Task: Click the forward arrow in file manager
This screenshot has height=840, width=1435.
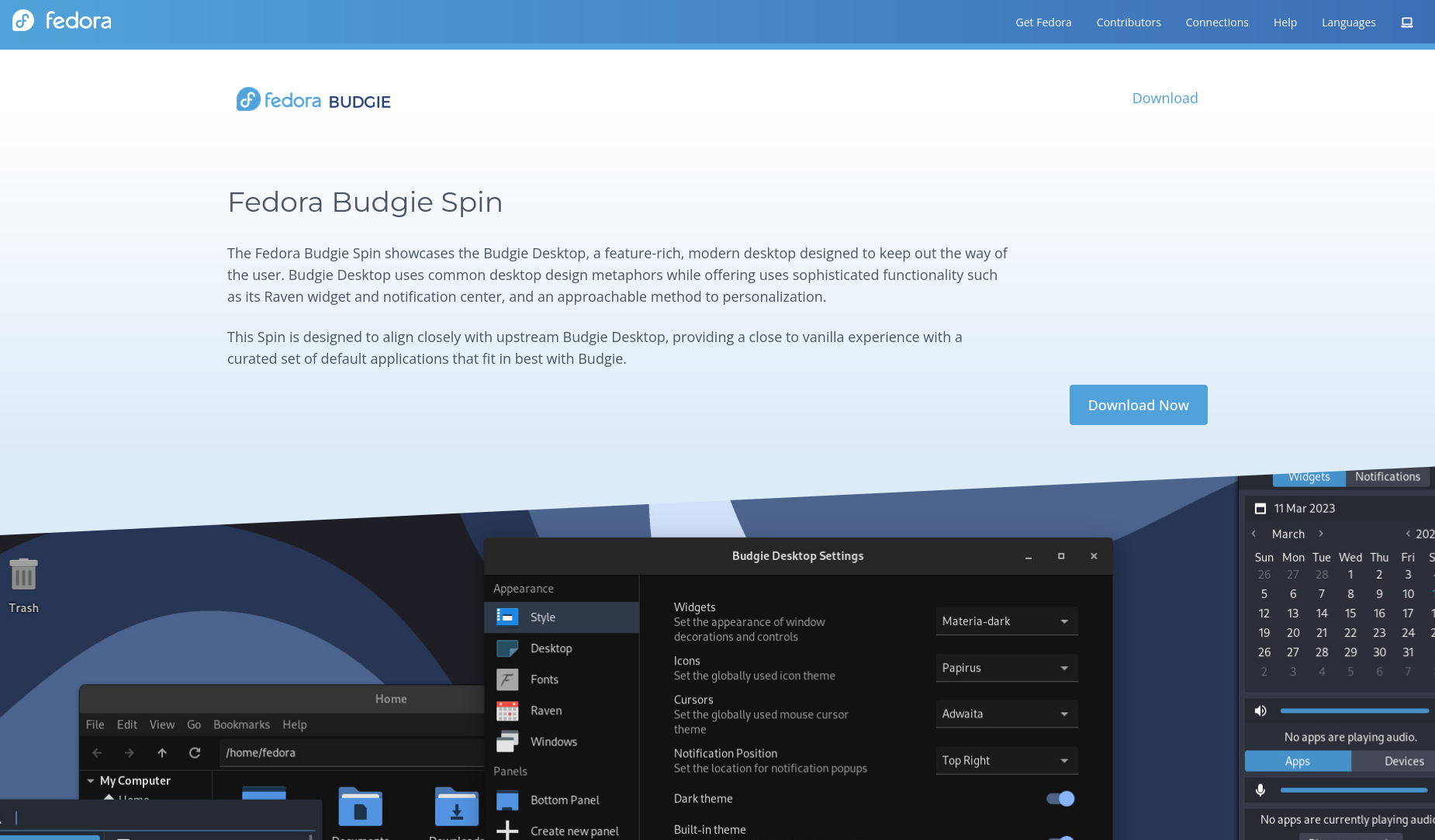Action: [x=130, y=752]
